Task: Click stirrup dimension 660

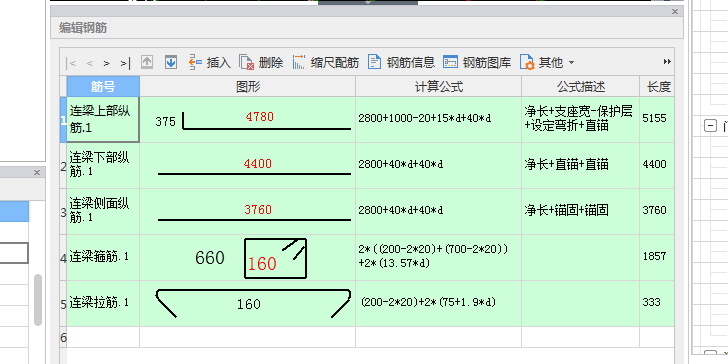Action: click(210, 258)
